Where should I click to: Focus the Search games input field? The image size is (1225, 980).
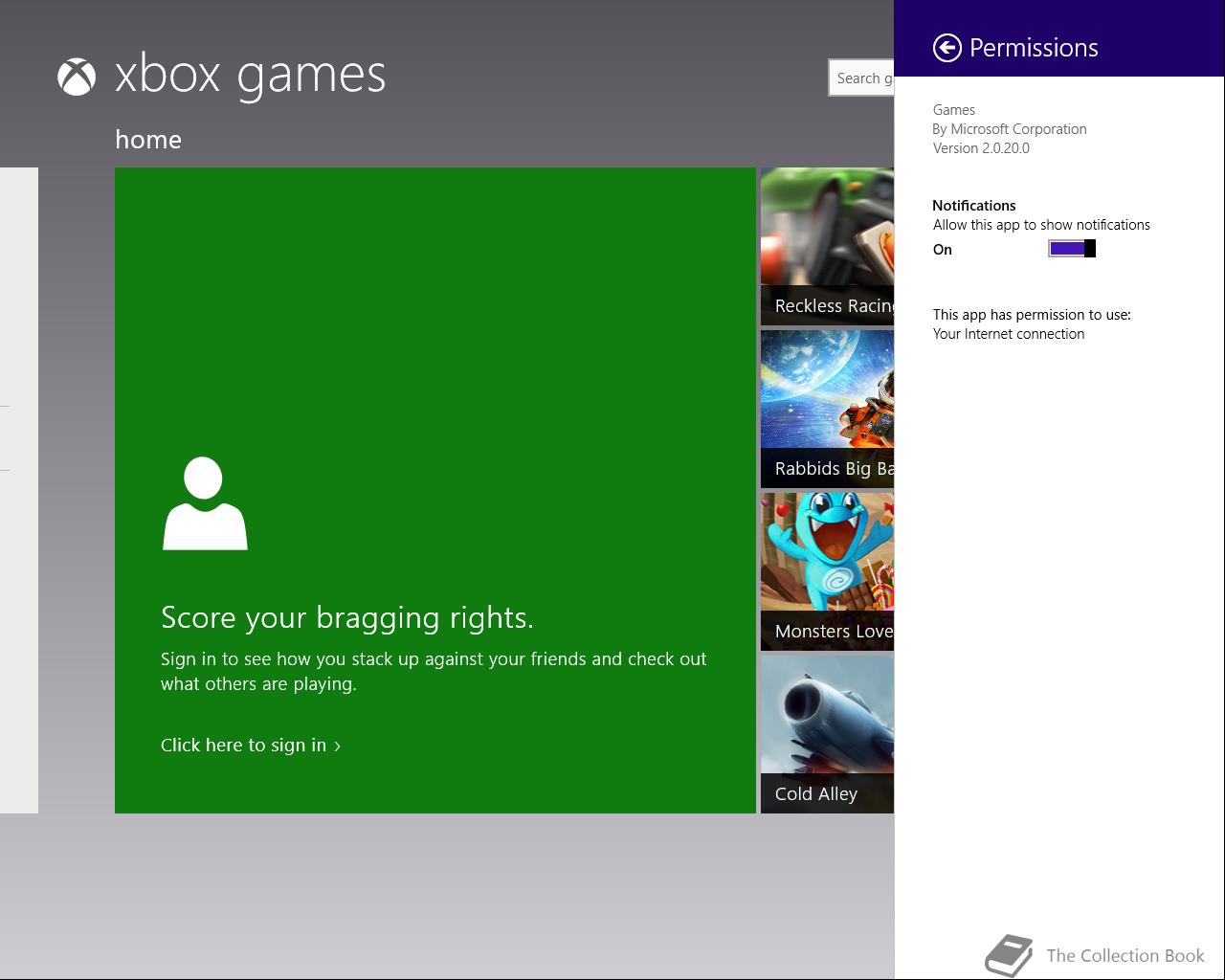click(x=861, y=78)
